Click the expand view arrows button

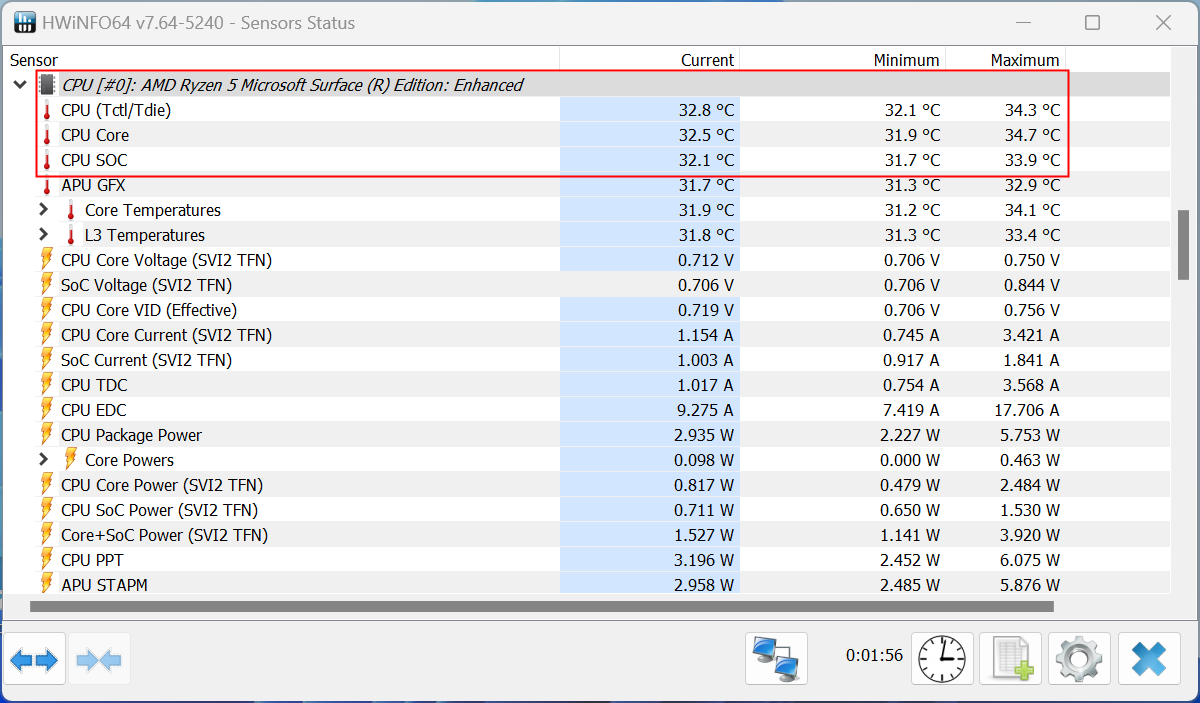(35, 659)
